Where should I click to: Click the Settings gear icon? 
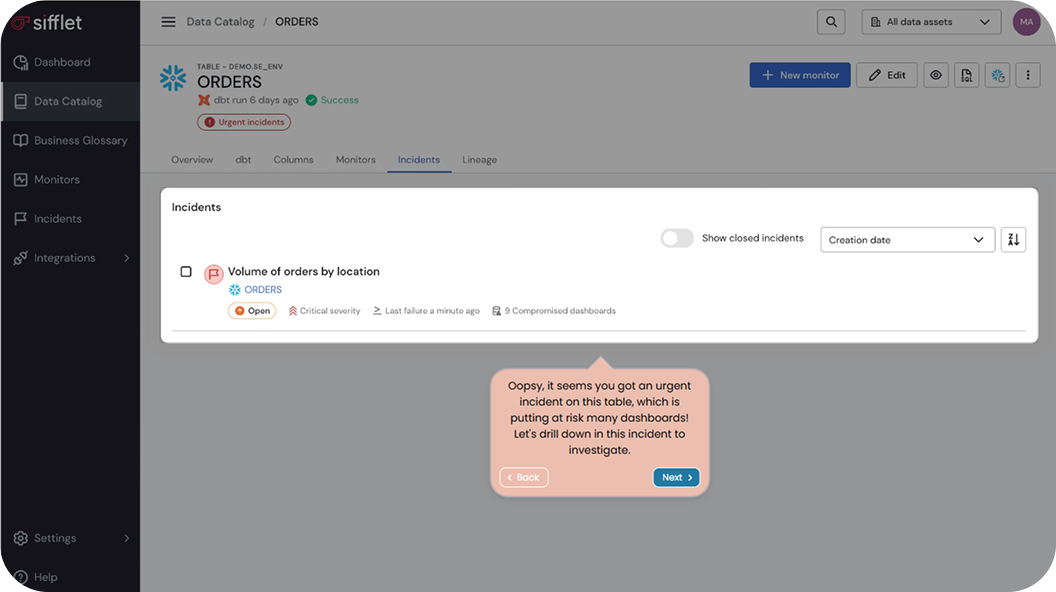21,538
